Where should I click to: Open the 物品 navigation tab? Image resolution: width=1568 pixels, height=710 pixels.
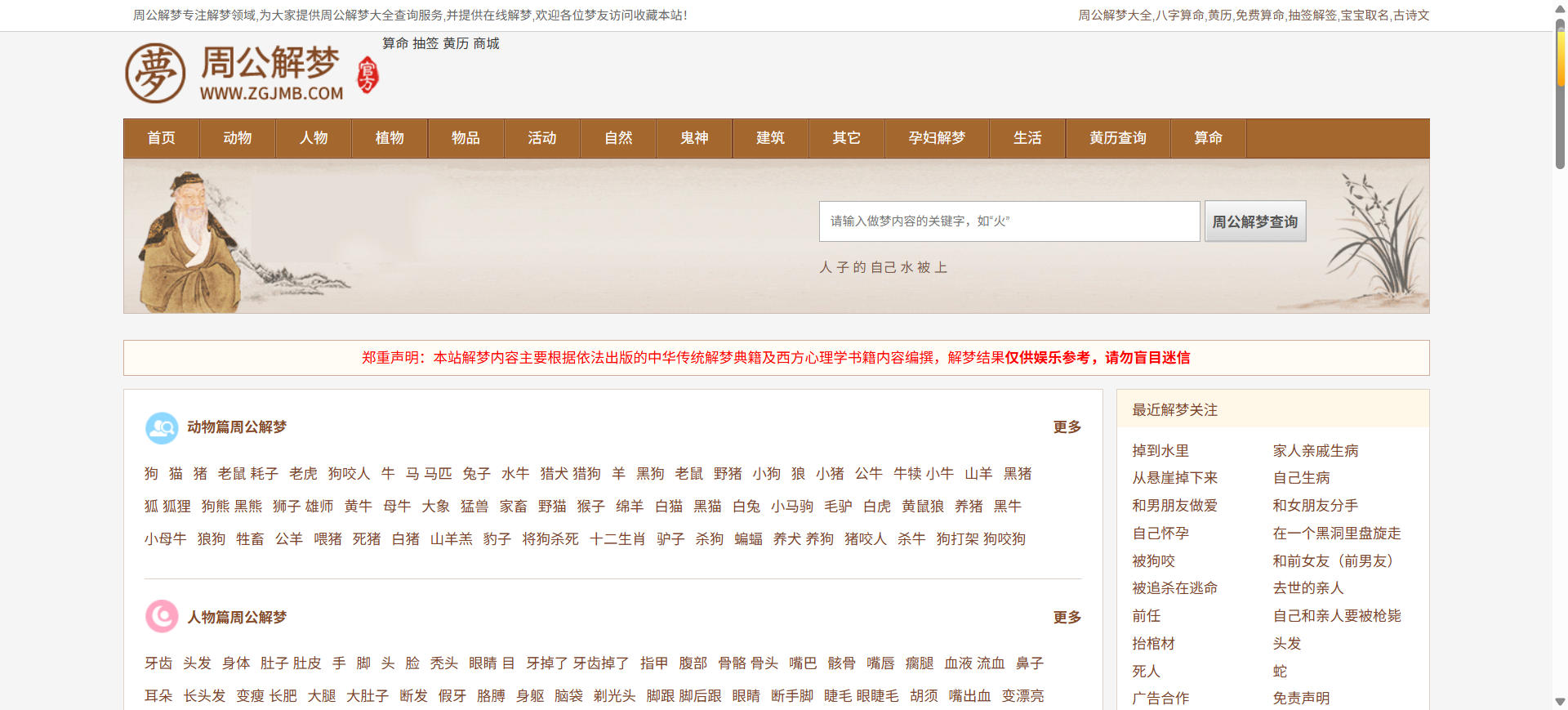(x=465, y=138)
